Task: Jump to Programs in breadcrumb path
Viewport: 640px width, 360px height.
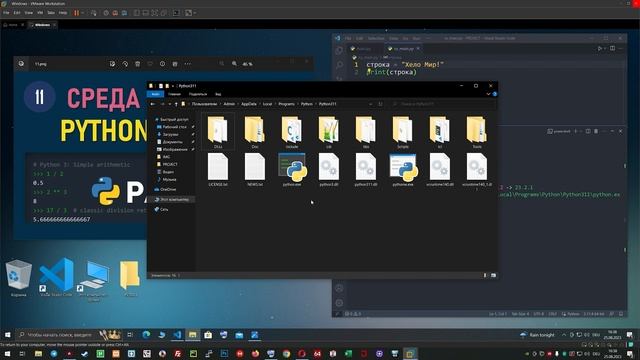Action: pyautogui.click(x=286, y=104)
